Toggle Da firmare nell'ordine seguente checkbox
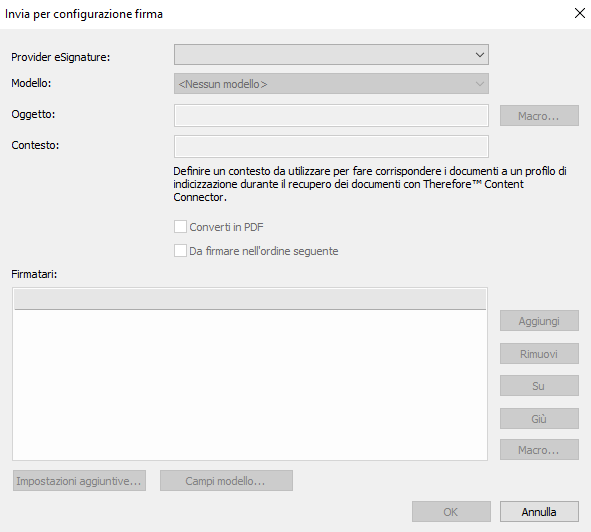 pyautogui.click(x=180, y=251)
